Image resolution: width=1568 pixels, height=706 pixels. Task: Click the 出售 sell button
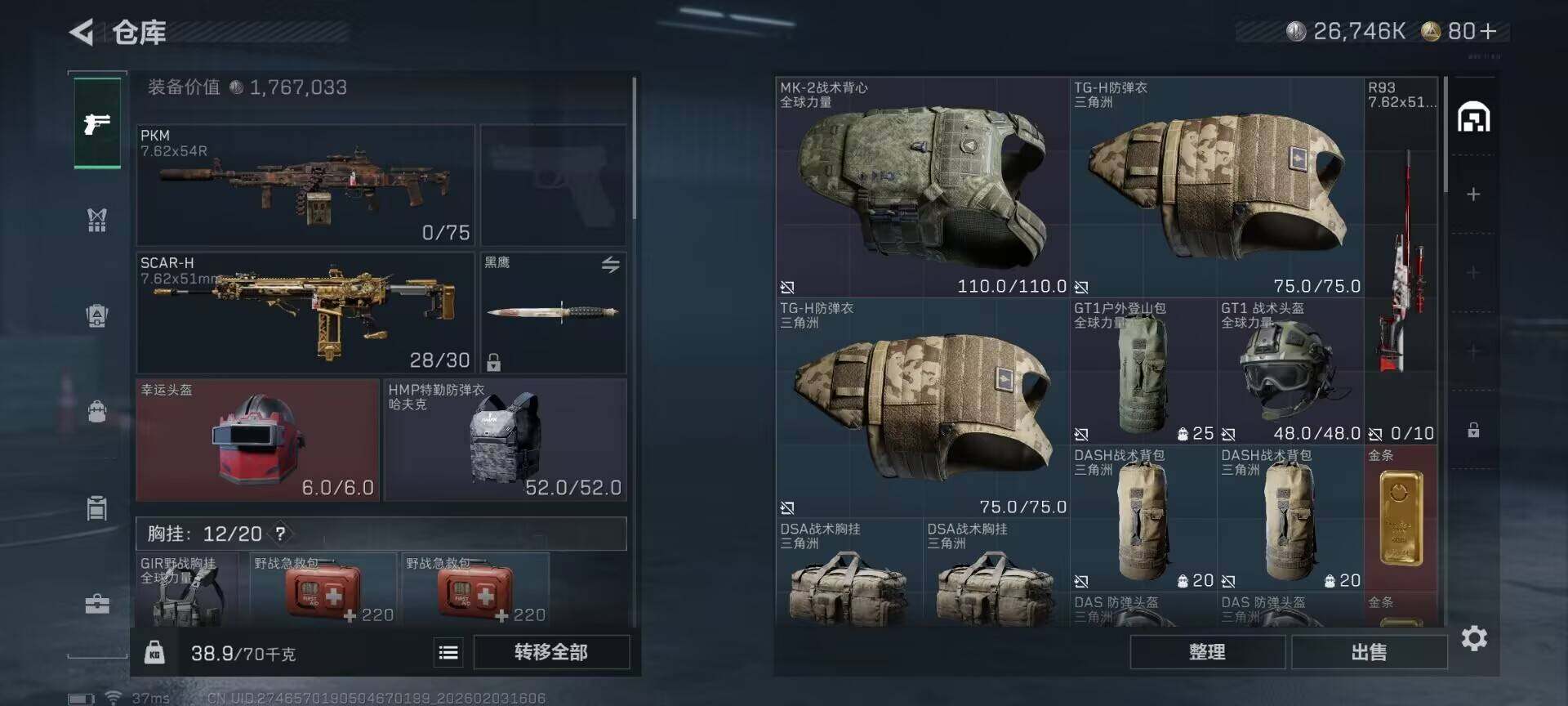1370,652
